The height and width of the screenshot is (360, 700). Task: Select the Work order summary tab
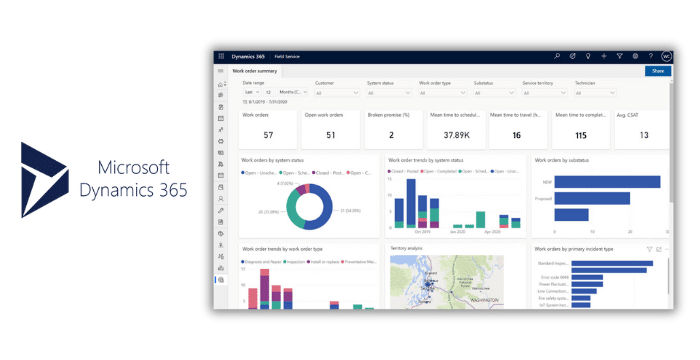click(255, 71)
